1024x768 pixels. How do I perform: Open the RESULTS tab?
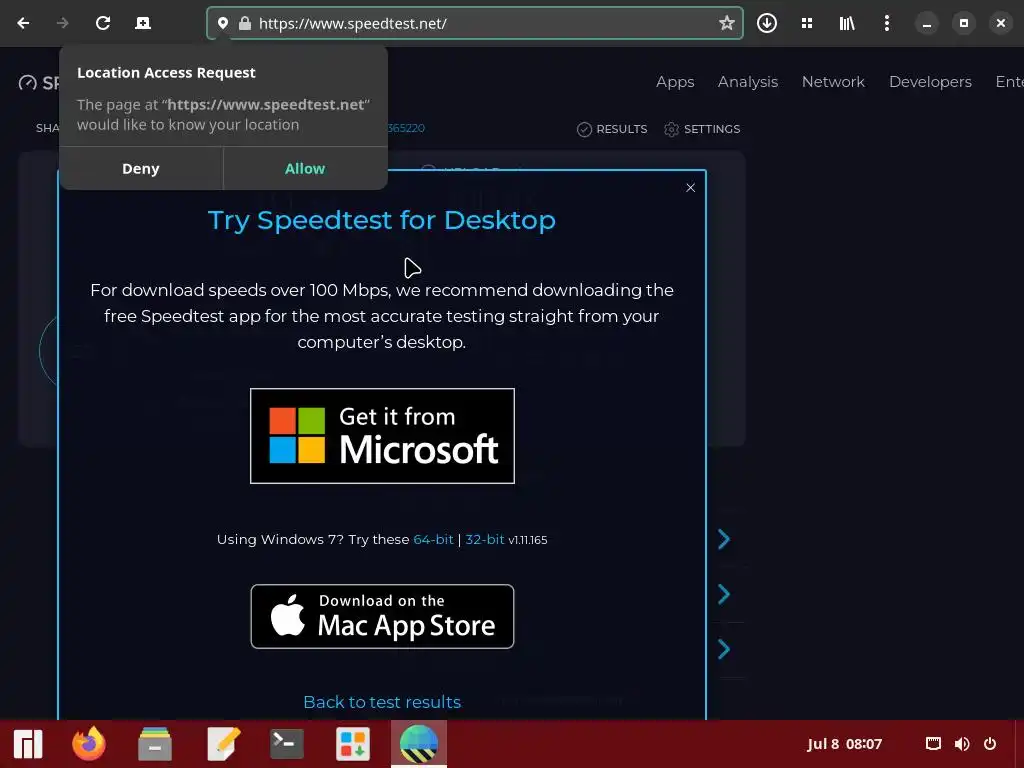tap(612, 129)
